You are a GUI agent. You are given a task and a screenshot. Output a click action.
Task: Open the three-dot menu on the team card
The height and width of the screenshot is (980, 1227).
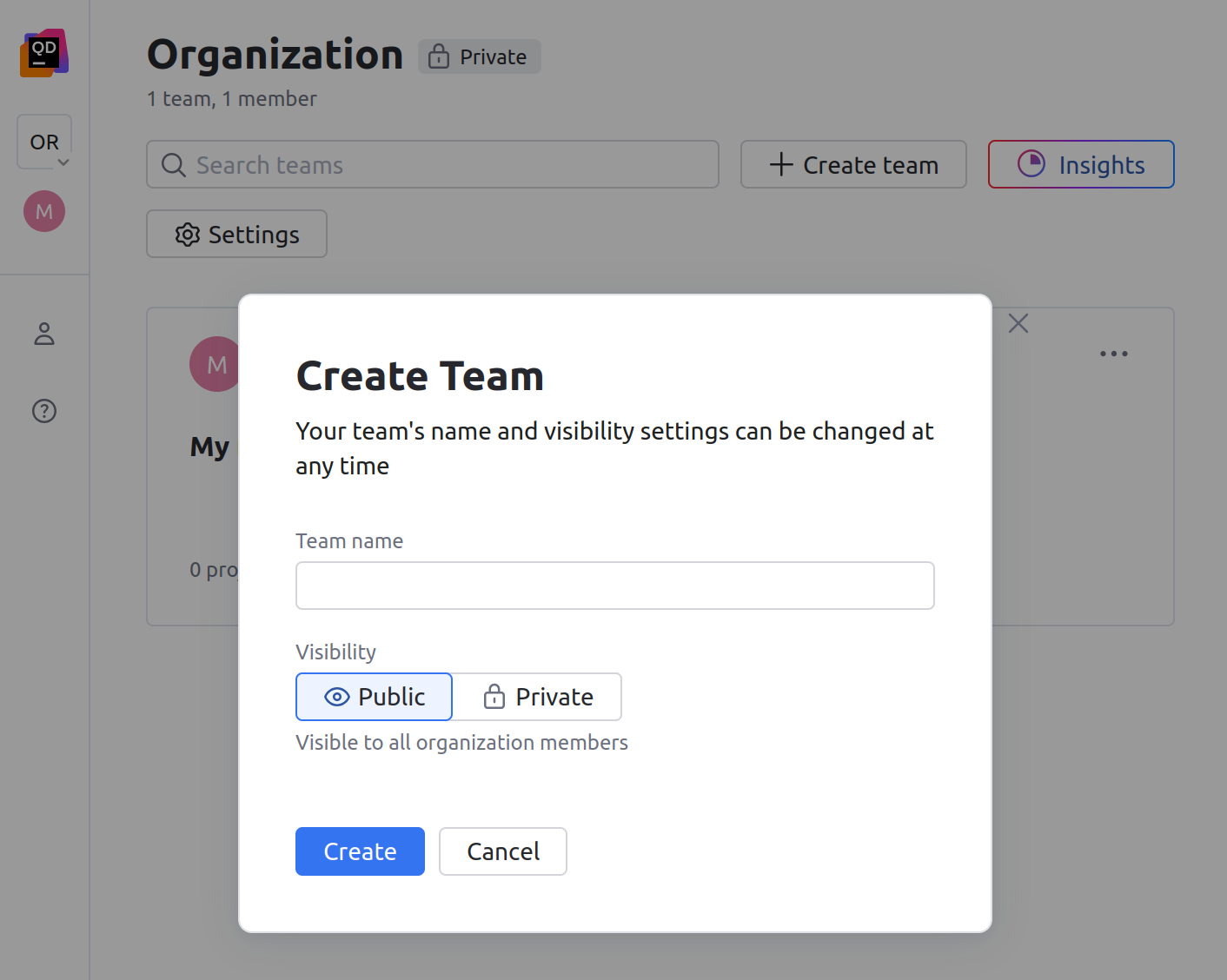tap(1113, 353)
